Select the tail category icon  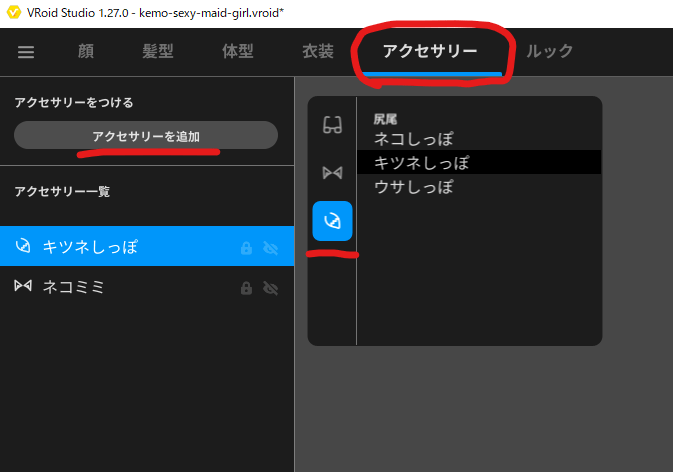coord(332,221)
